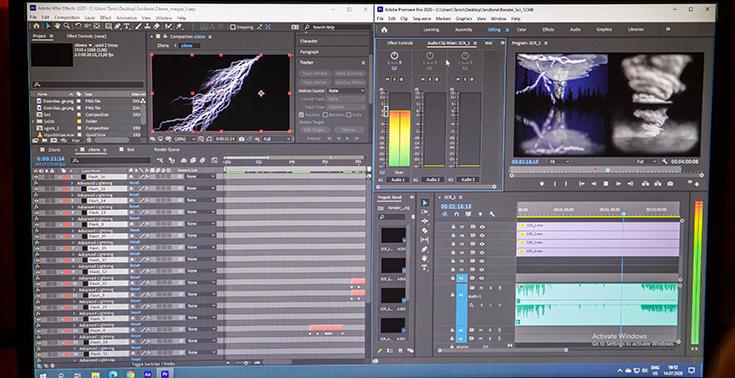Open After Effects Composition menu

(x=67, y=18)
